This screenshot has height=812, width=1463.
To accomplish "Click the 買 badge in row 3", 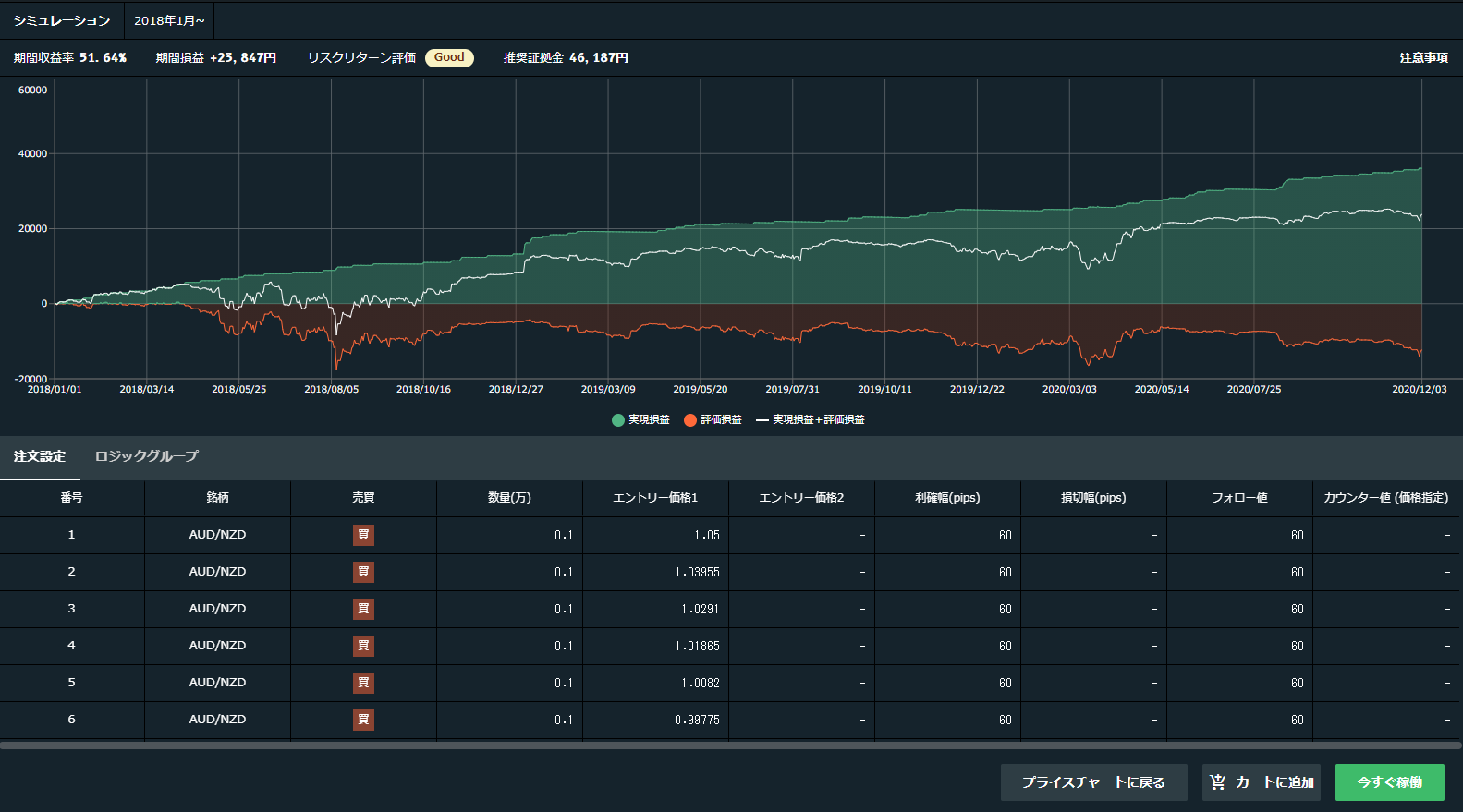I will (x=363, y=609).
